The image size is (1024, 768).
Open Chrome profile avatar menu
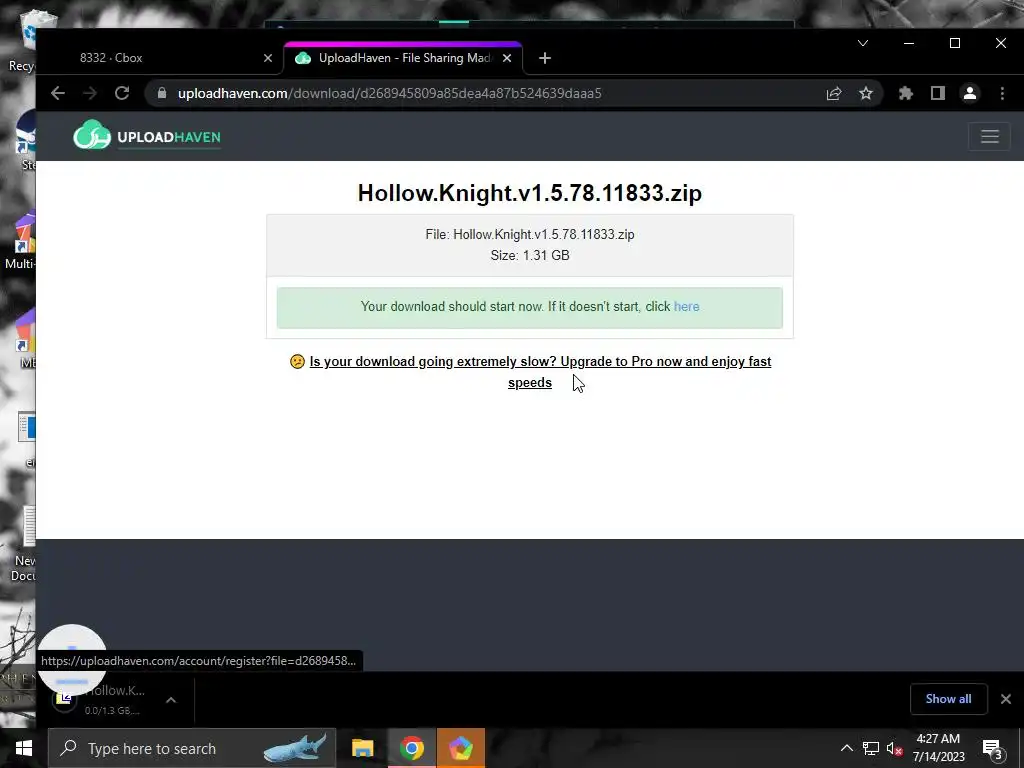[x=970, y=93]
